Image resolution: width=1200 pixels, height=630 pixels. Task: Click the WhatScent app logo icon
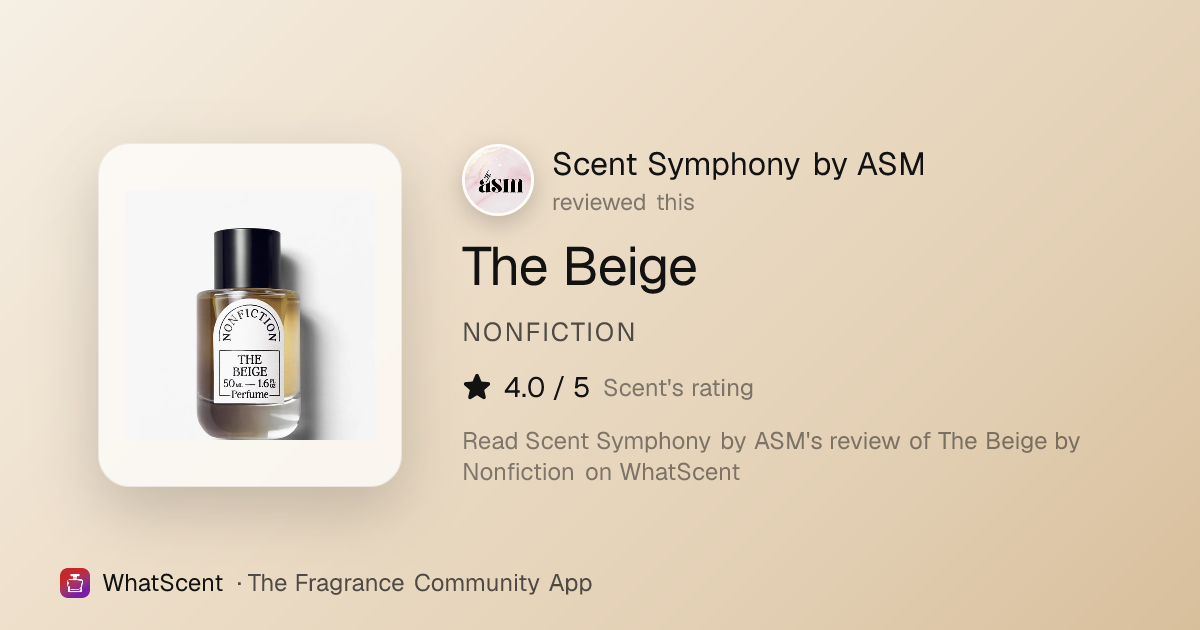click(x=75, y=583)
